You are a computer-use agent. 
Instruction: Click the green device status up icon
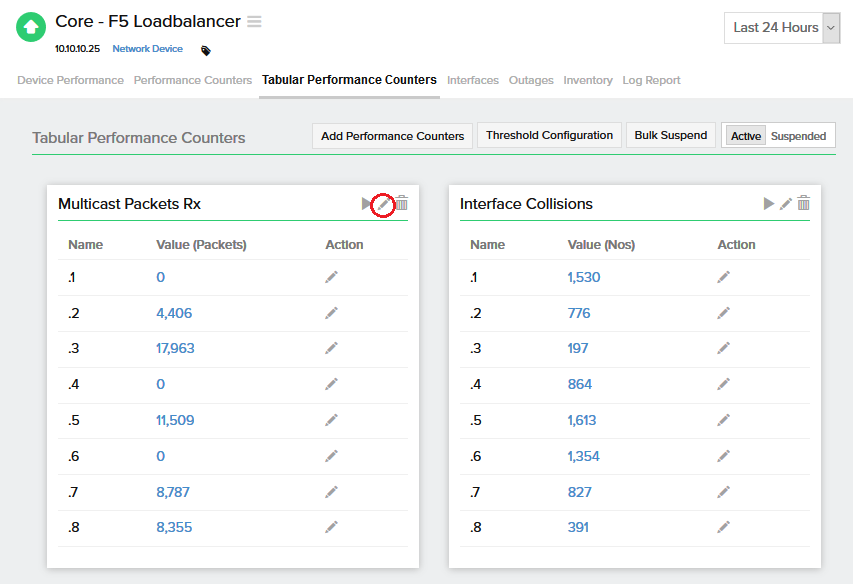pyautogui.click(x=31, y=27)
